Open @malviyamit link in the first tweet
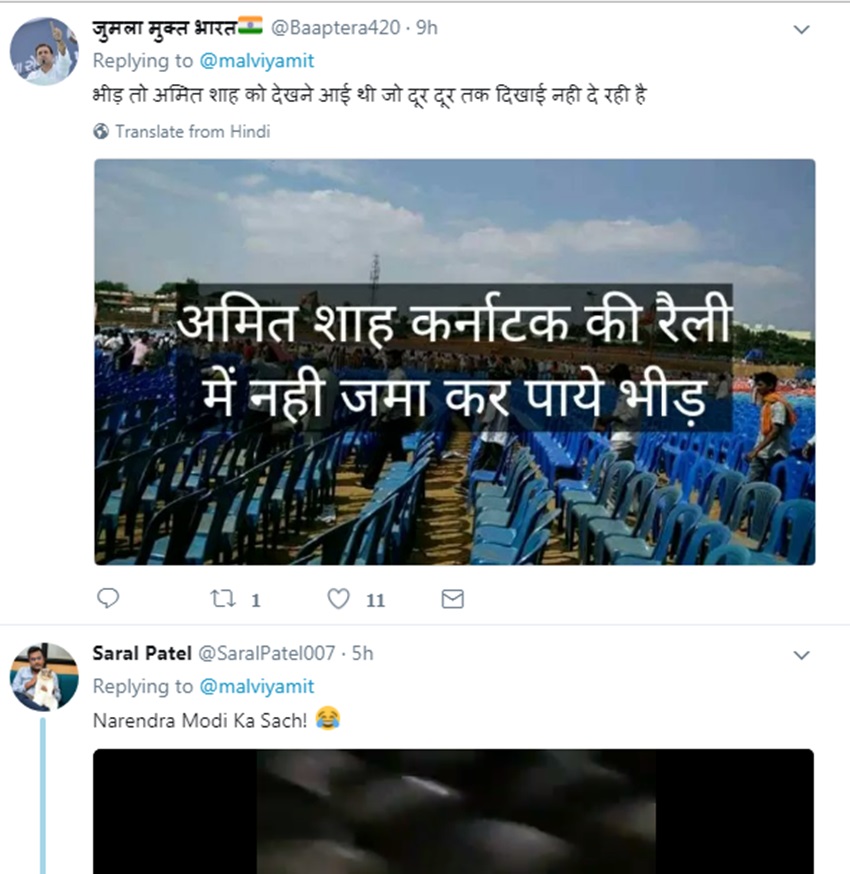The width and height of the screenshot is (850, 874). point(257,61)
